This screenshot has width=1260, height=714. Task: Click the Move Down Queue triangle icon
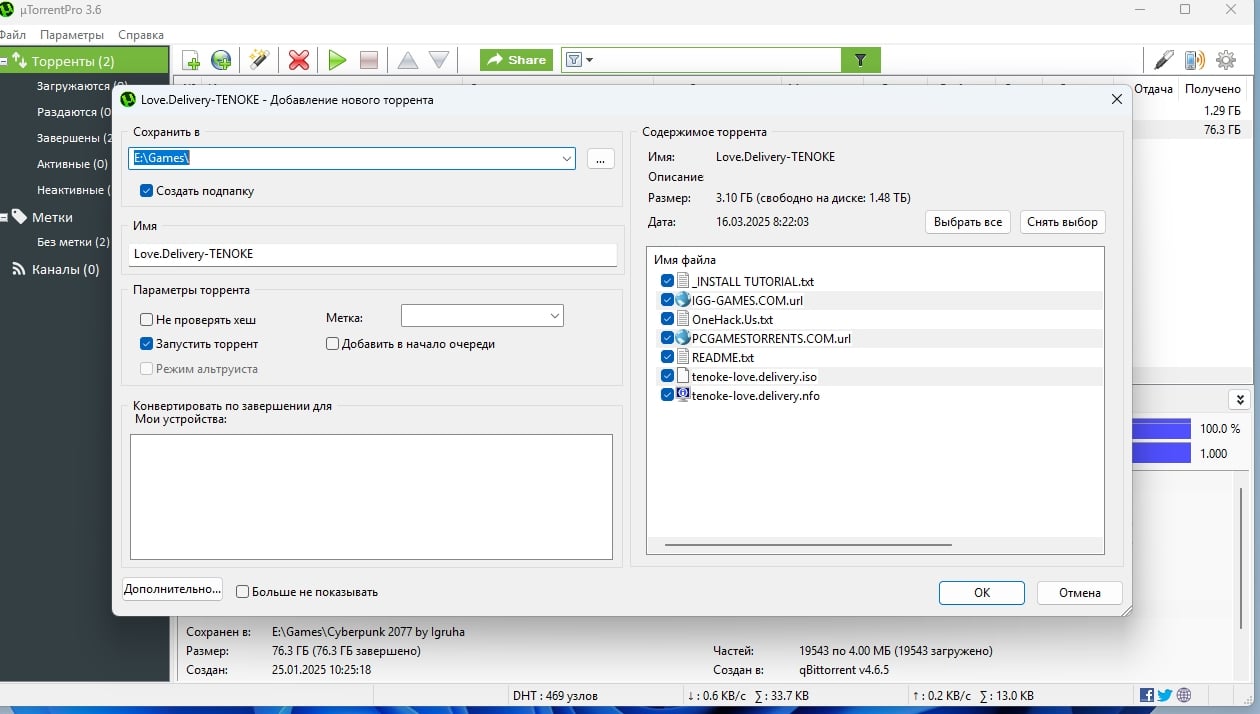[439, 60]
